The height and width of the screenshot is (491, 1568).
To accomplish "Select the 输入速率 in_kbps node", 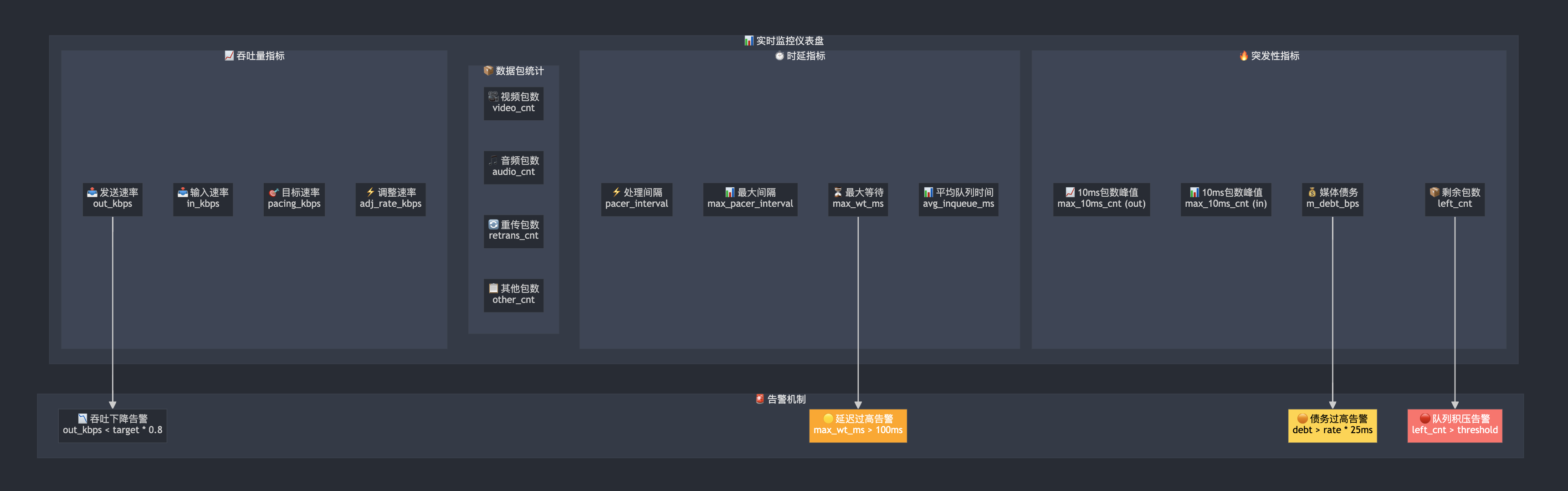I will 203,199.
